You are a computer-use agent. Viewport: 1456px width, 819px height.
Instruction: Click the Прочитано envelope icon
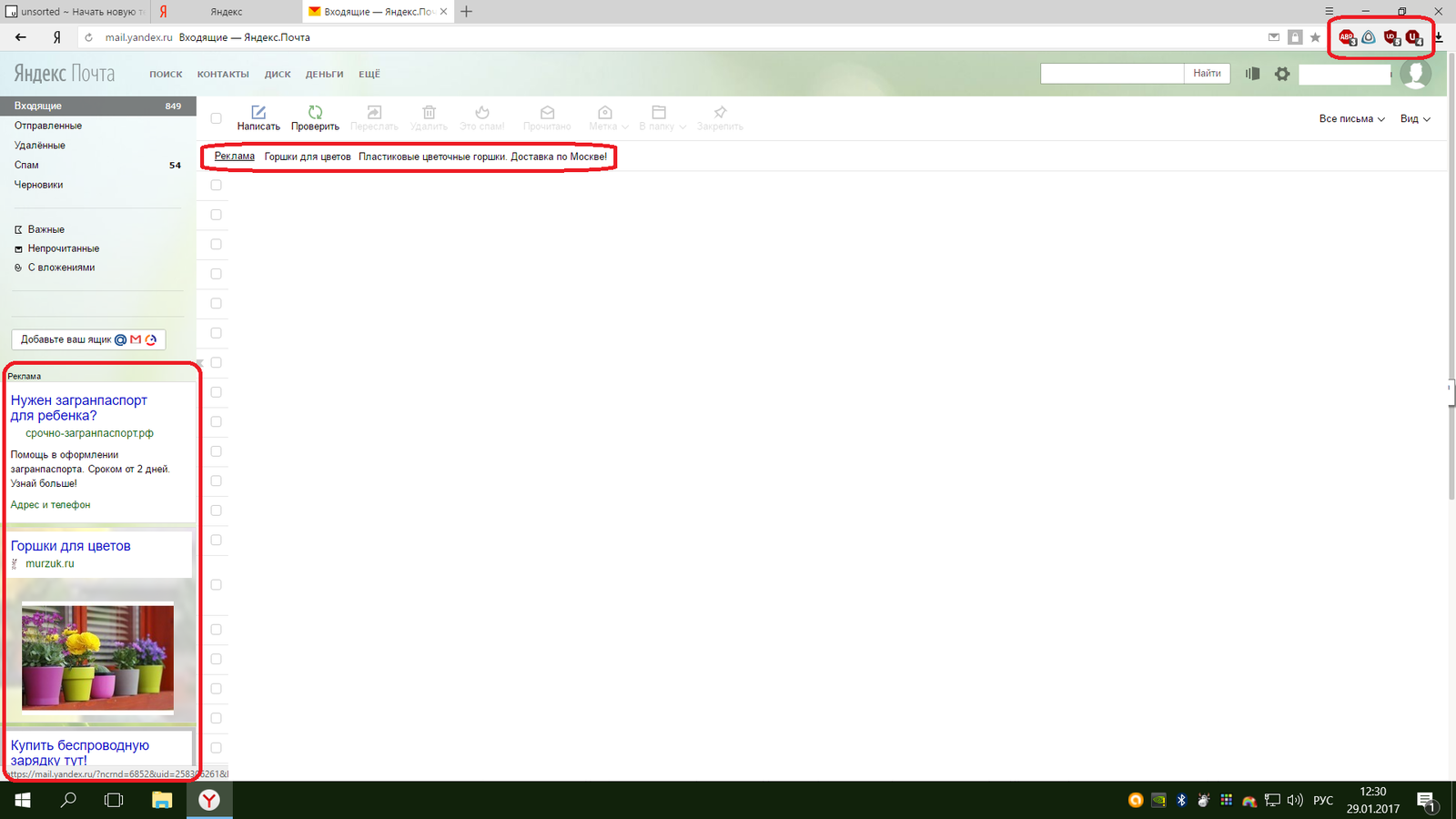547,112
